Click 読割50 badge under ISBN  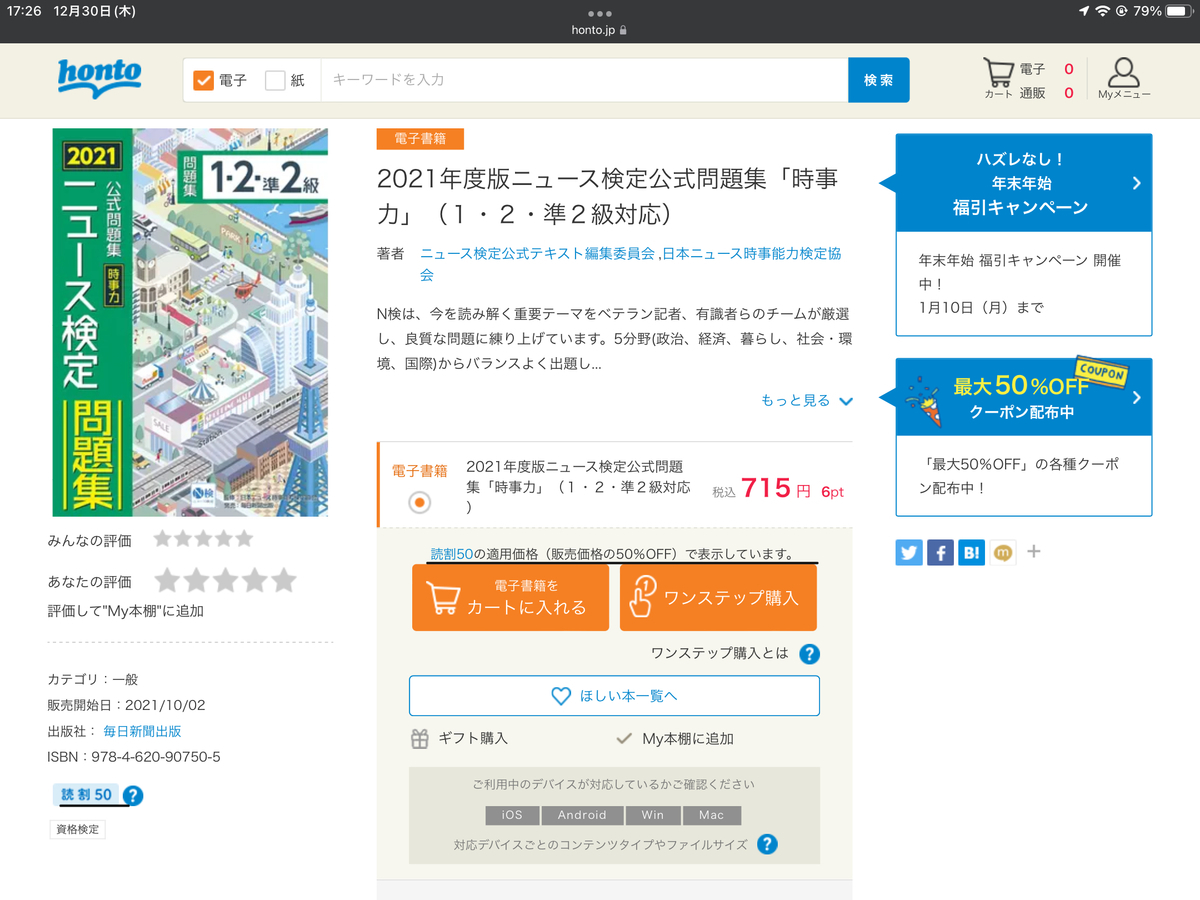coord(86,795)
